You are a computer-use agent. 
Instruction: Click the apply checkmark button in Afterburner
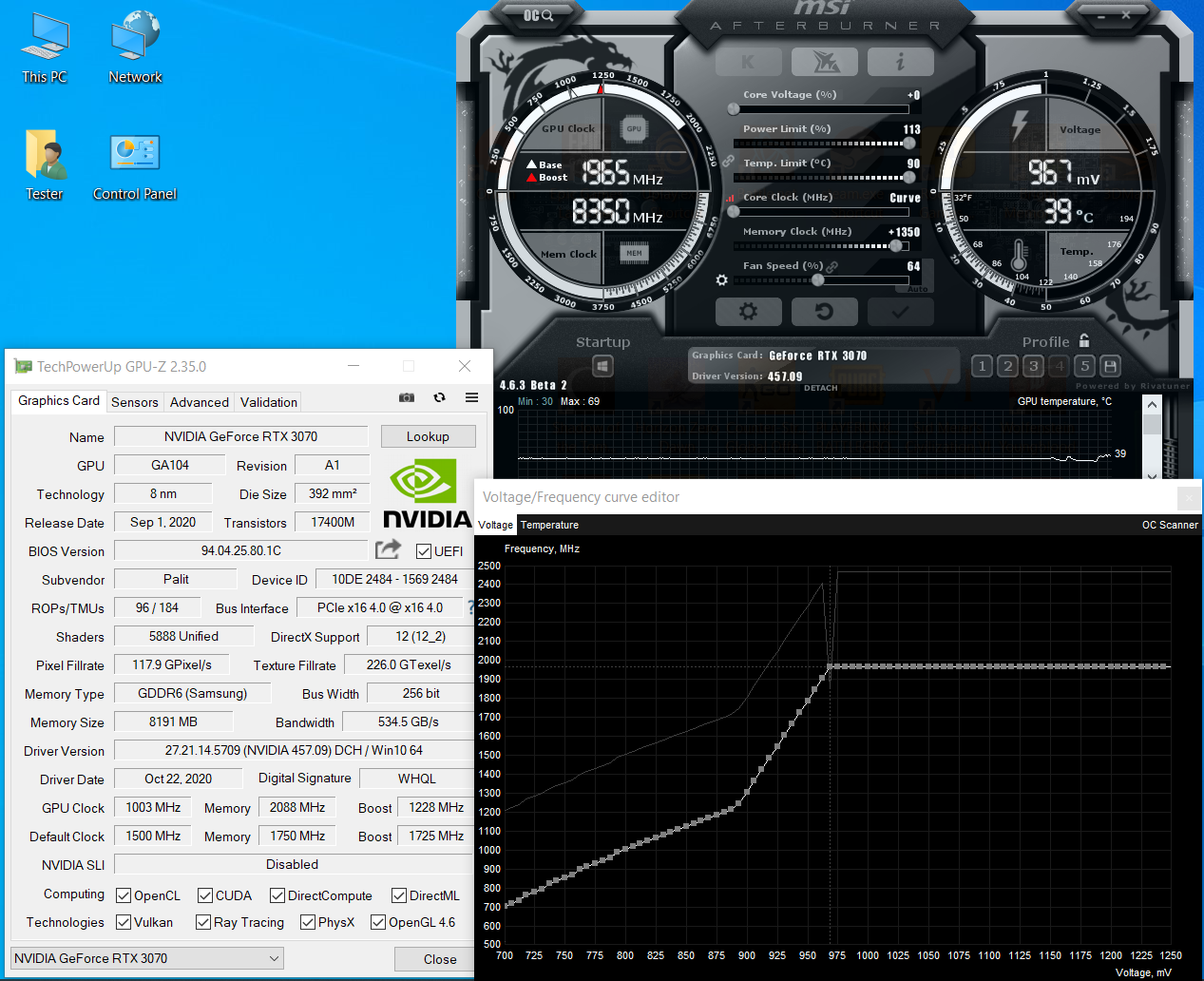900,312
